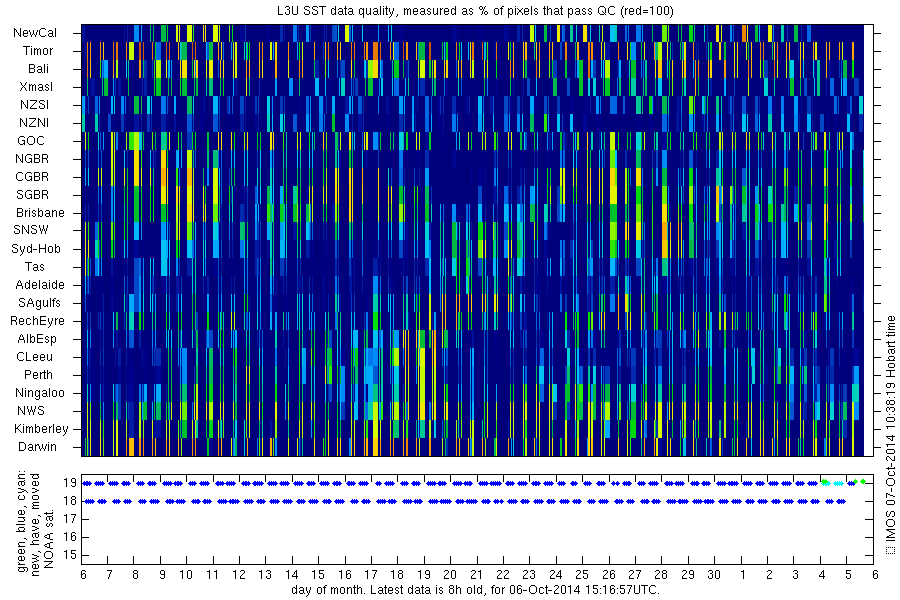The width and height of the screenshot is (900, 600).
Task: Click the Syd-Hob region label
Action: [36, 249]
